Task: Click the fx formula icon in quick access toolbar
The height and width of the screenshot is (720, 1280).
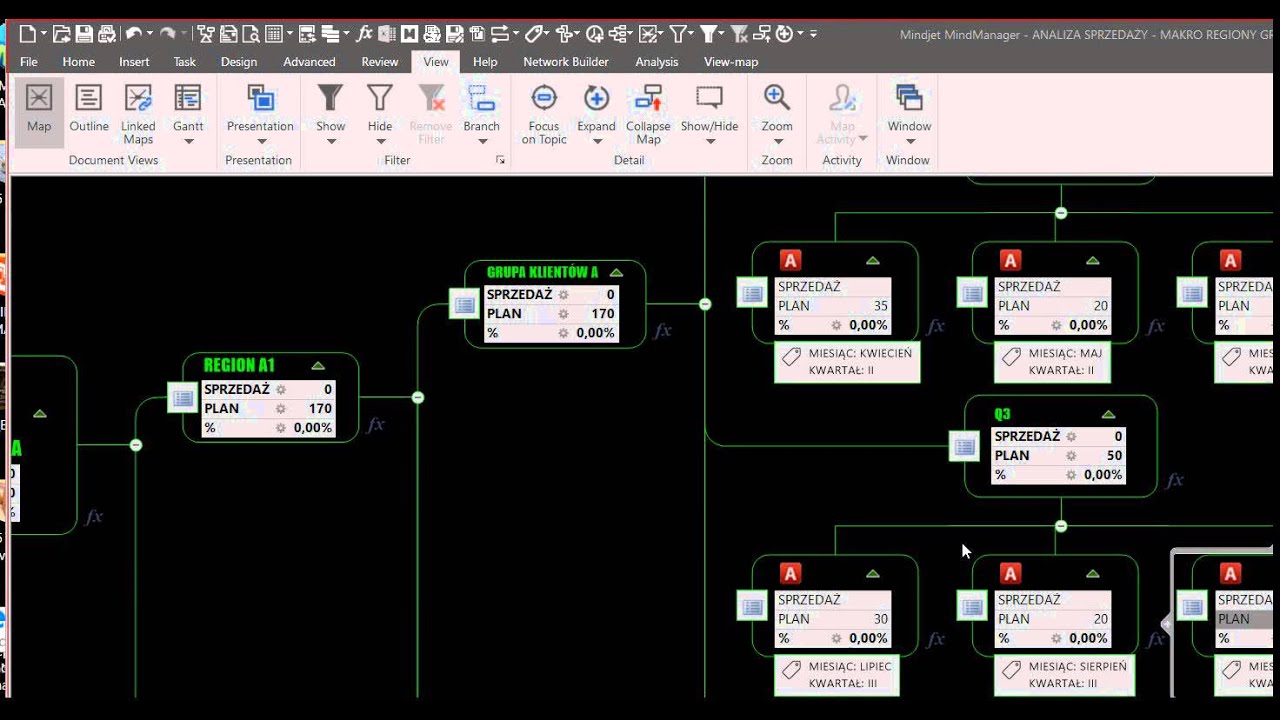Action: click(364, 34)
